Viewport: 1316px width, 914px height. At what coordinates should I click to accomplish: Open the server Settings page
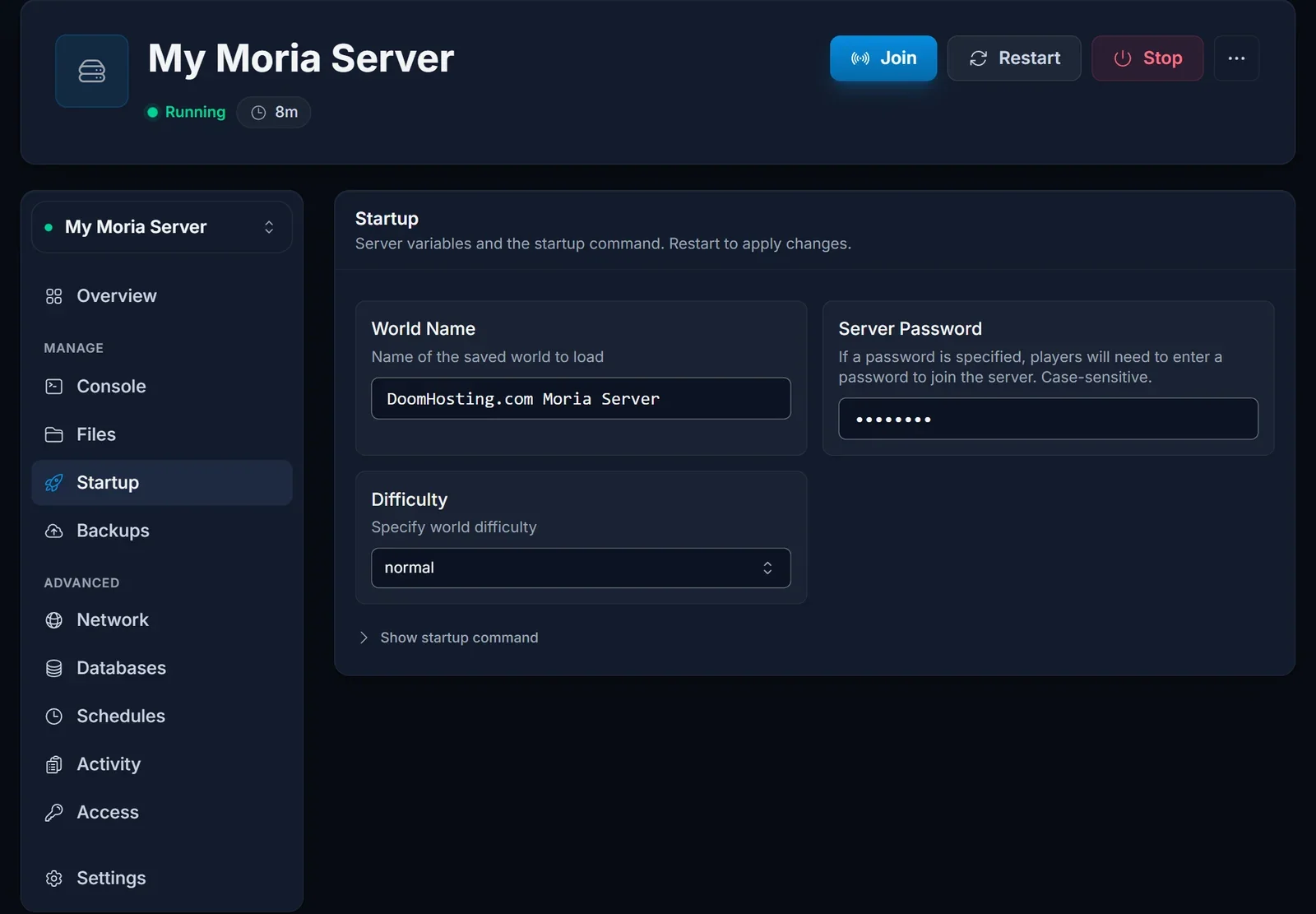pyautogui.click(x=162, y=879)
